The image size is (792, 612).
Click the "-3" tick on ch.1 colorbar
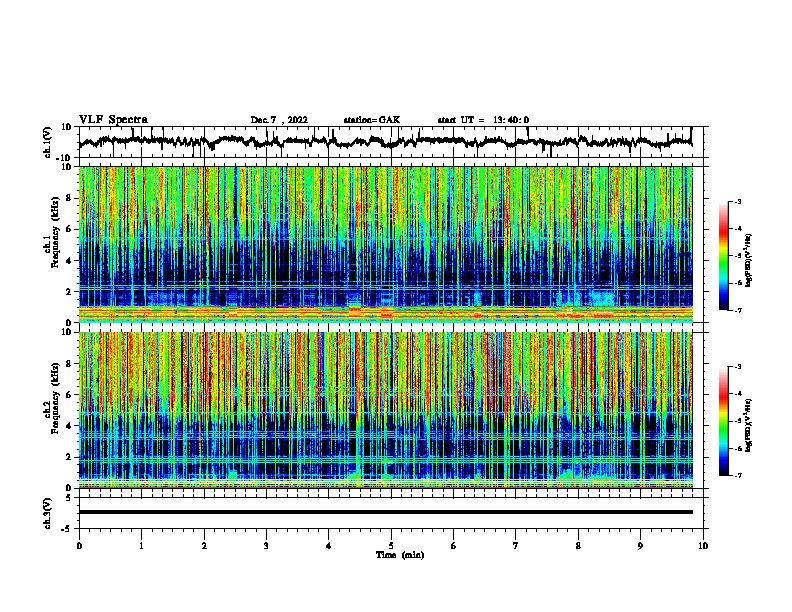pos(737,201)
